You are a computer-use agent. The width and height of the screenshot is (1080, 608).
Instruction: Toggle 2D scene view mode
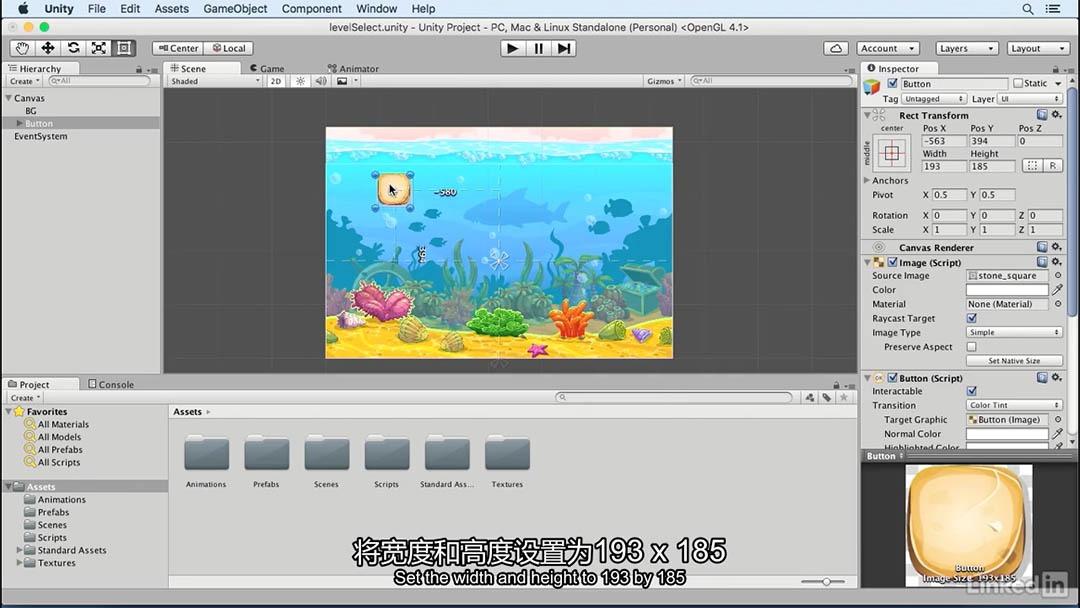(x=276, y=81)
